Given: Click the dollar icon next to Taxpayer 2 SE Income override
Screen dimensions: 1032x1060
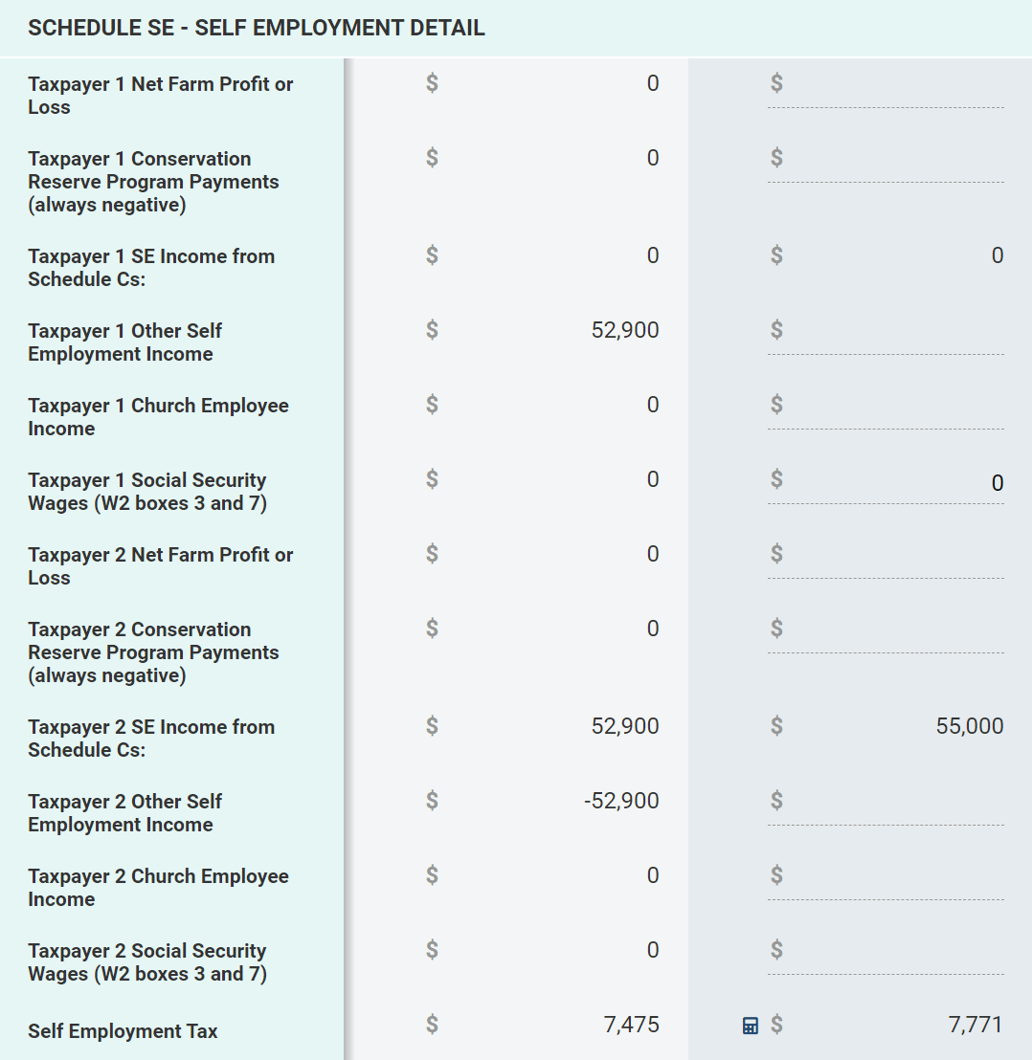Looking at the screenshot, I should point(775,726).
